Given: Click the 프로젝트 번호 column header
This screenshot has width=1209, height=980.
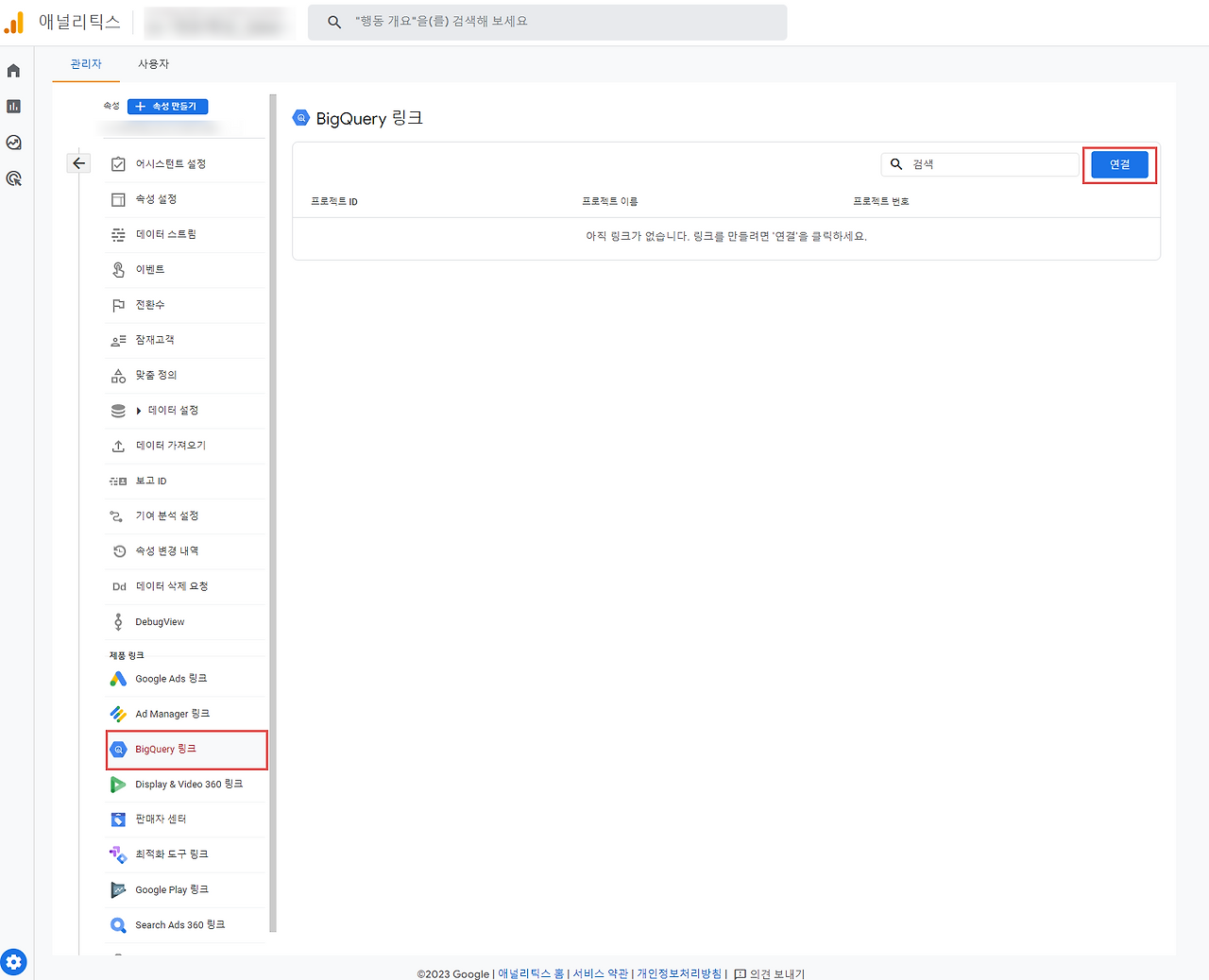Looking at the screenshot, I should coord(881,201).
